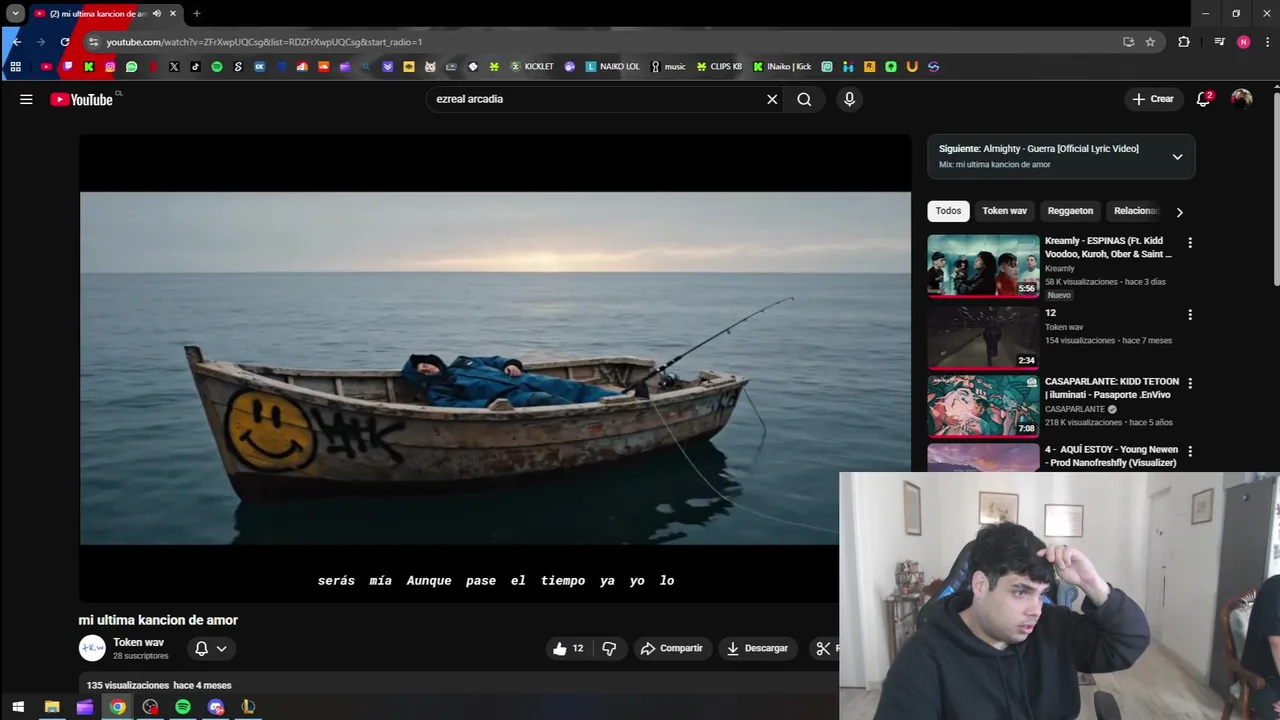Clear the search box with the X

772,99
